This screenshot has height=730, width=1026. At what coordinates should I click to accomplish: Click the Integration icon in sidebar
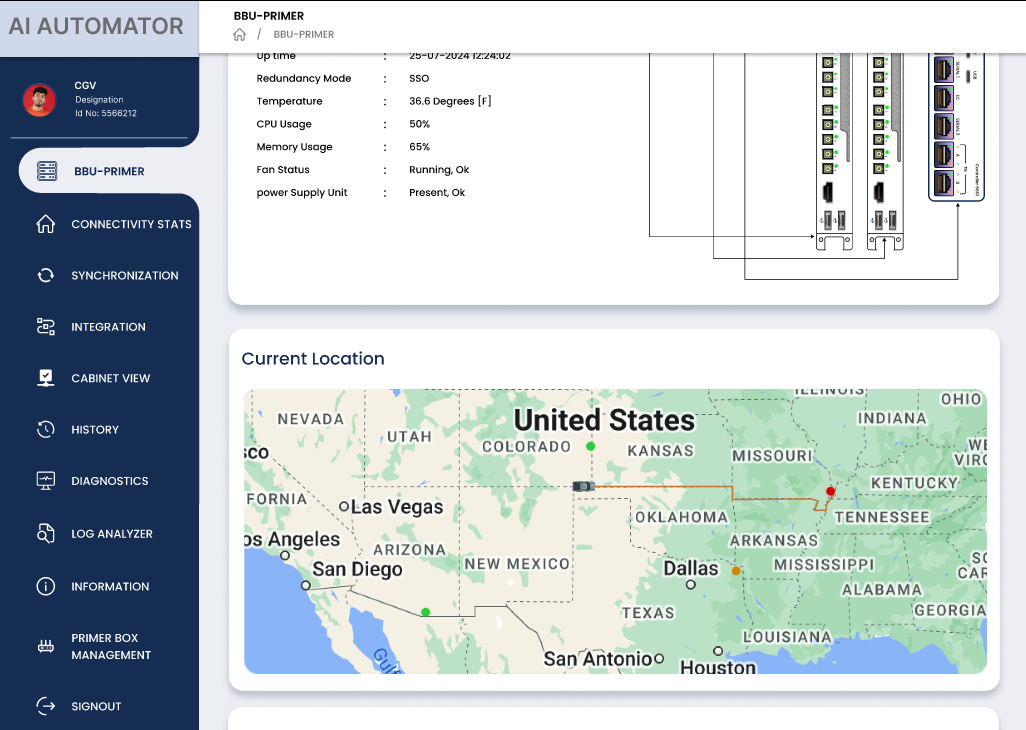click(45, 327)
